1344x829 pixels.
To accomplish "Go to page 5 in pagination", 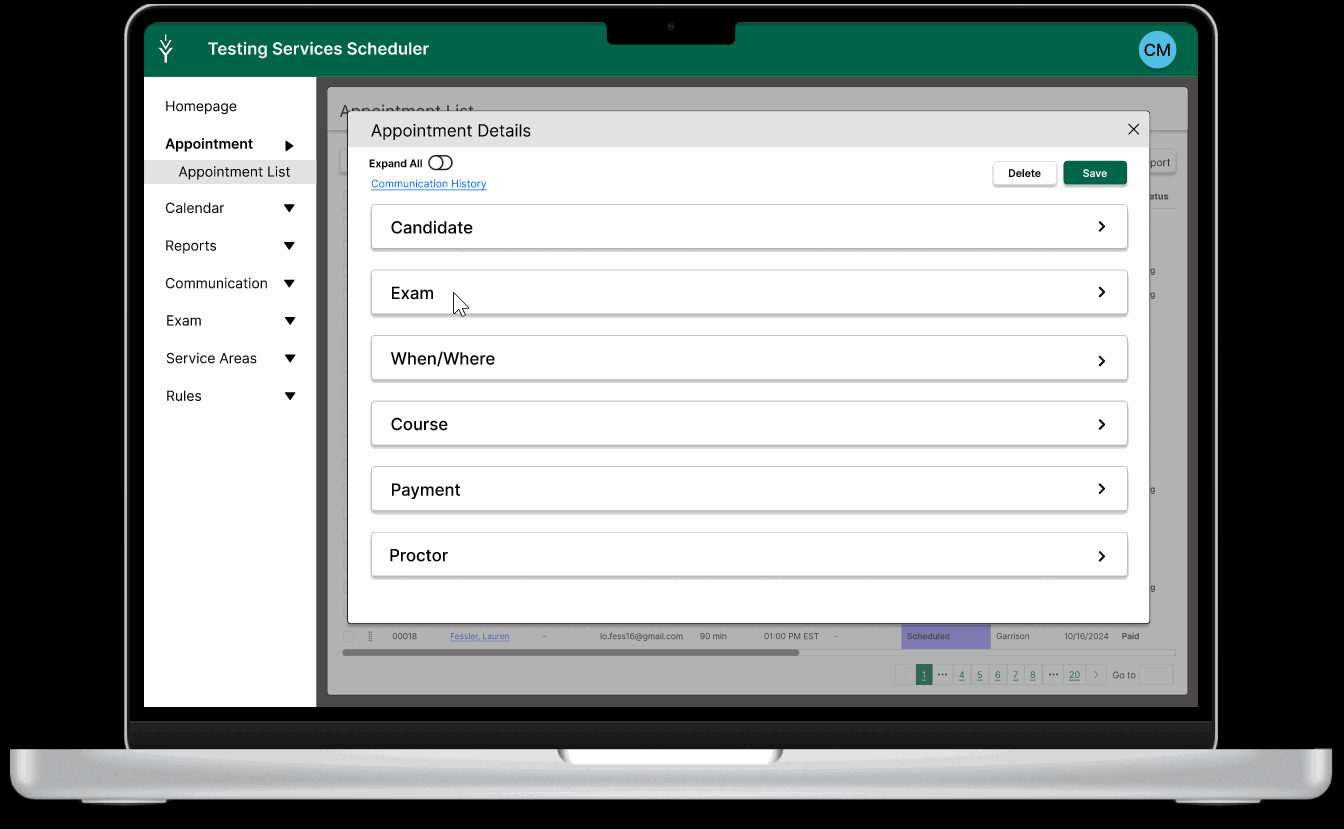I will (x=980, y=675).
